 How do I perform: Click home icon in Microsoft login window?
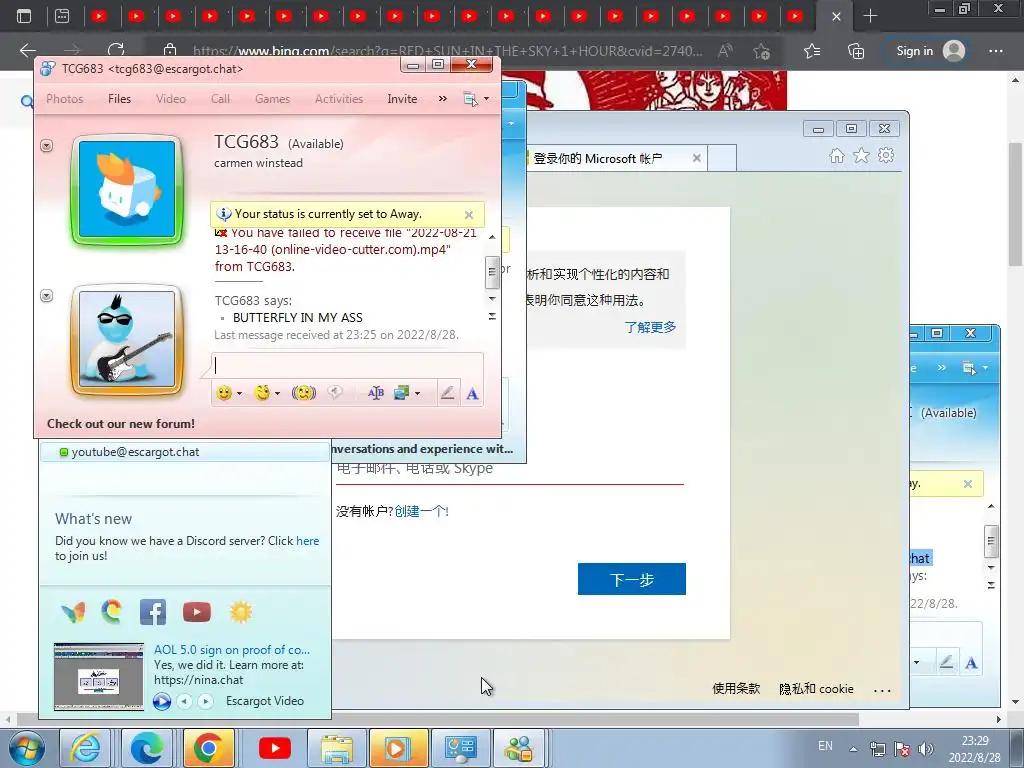pos(837,155)
